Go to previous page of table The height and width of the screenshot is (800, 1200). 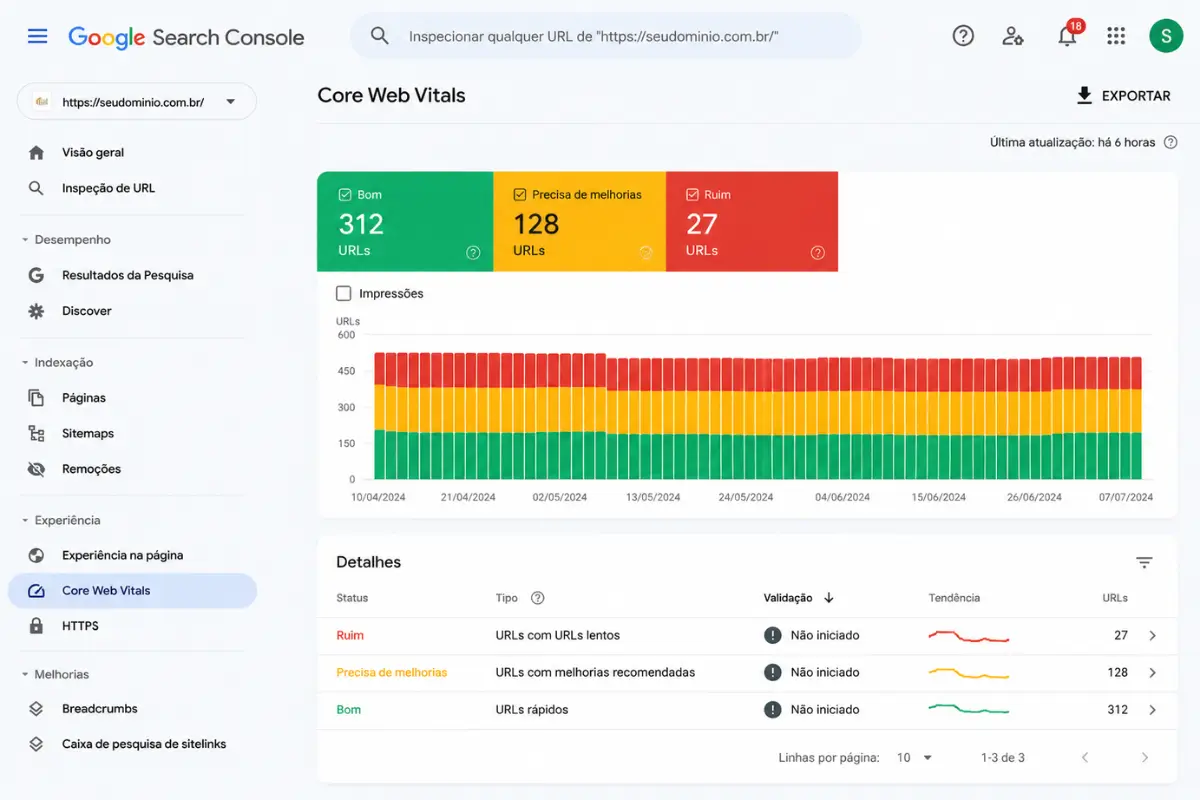[x=1085, y=758]
